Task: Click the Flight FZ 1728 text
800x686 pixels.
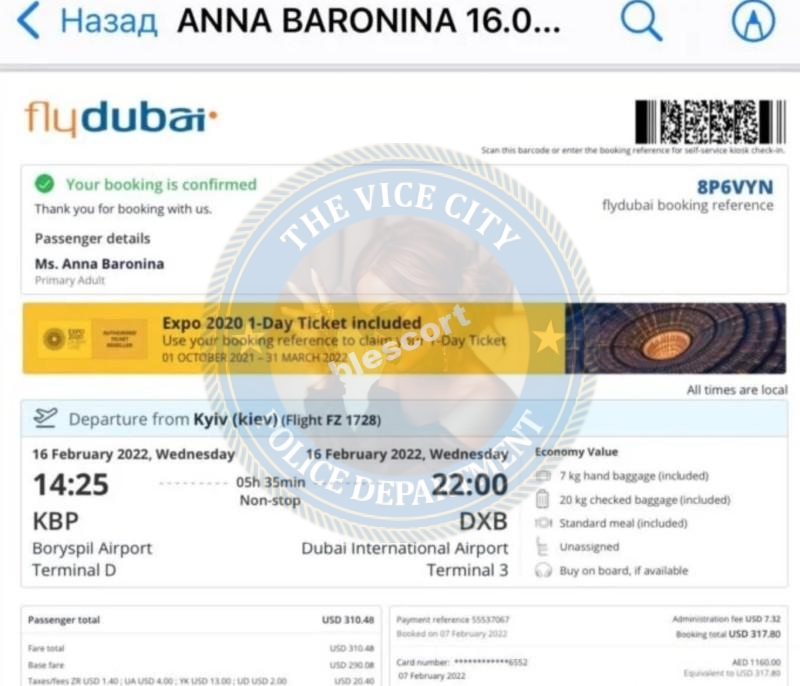Action: (331, 420)
